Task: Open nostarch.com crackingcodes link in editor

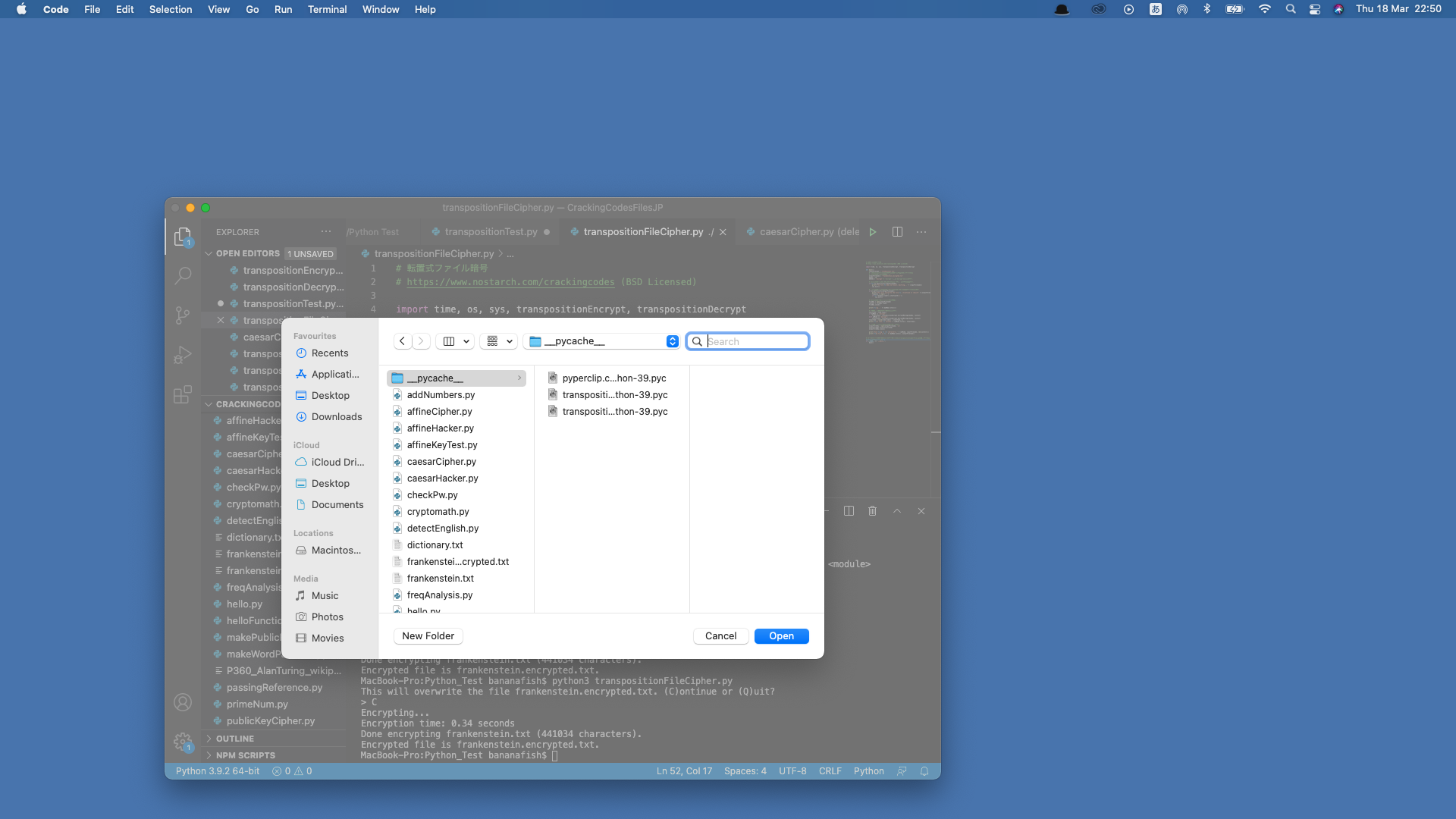Action: [x=510, y=282]
